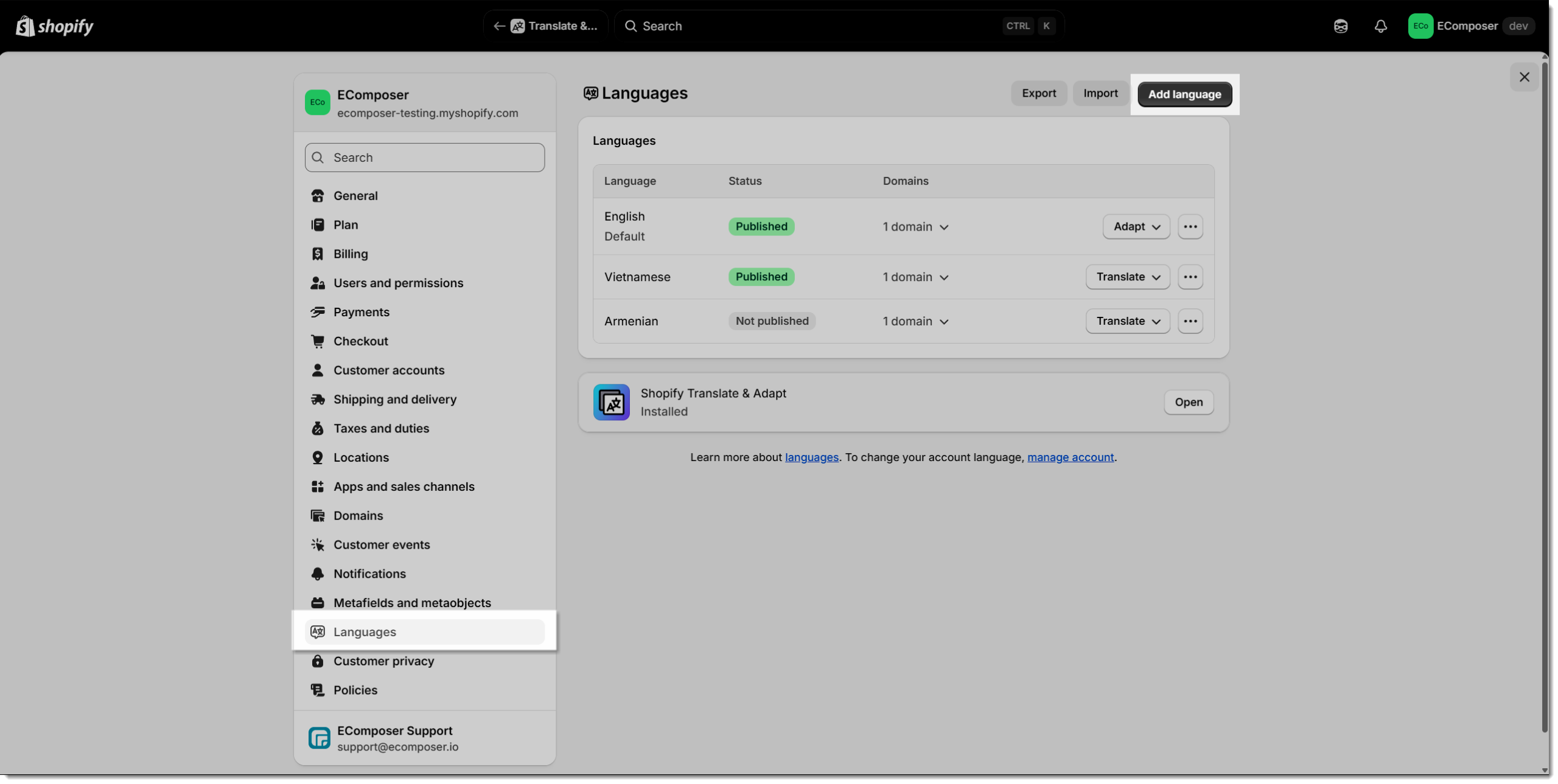The width and height of the screenshot is (1558, 784).
Task: Open more actions for Vietnamese row
Action: click(1190, 277)
